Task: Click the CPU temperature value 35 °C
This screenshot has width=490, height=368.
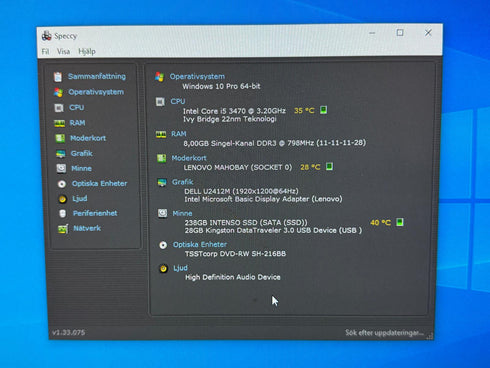Action: coord(304,110)
